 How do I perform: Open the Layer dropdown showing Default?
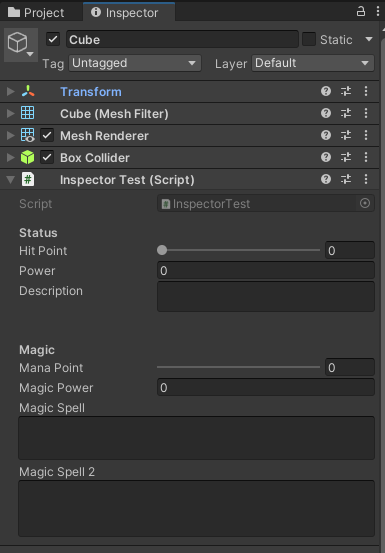pos(313,63)
